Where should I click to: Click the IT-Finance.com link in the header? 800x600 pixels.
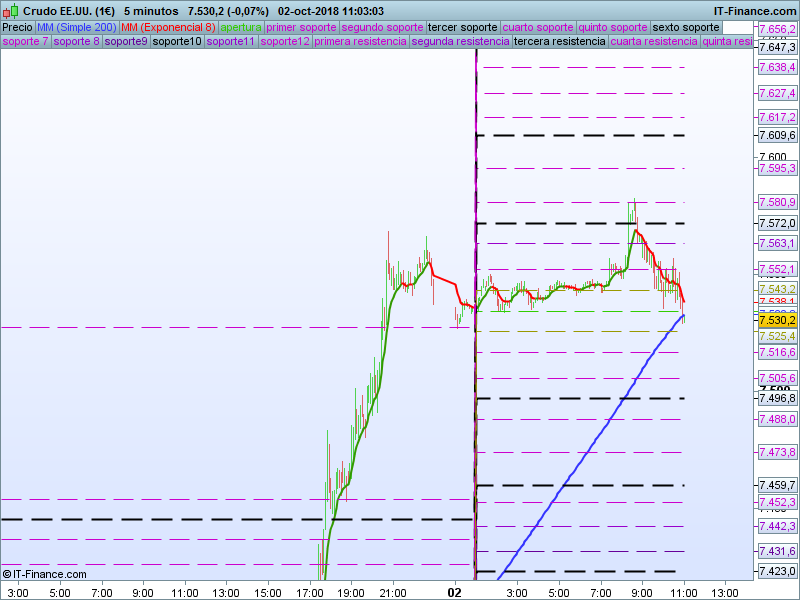point(755,11)
